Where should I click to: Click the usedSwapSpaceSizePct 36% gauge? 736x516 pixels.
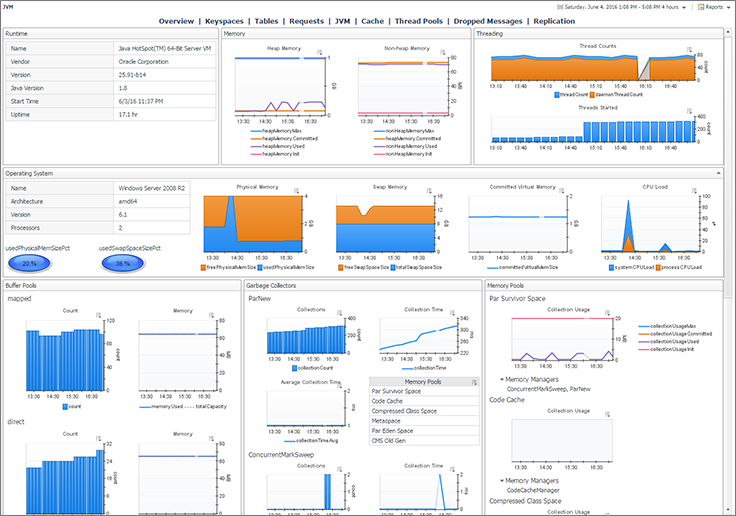[x=123, y=263]
